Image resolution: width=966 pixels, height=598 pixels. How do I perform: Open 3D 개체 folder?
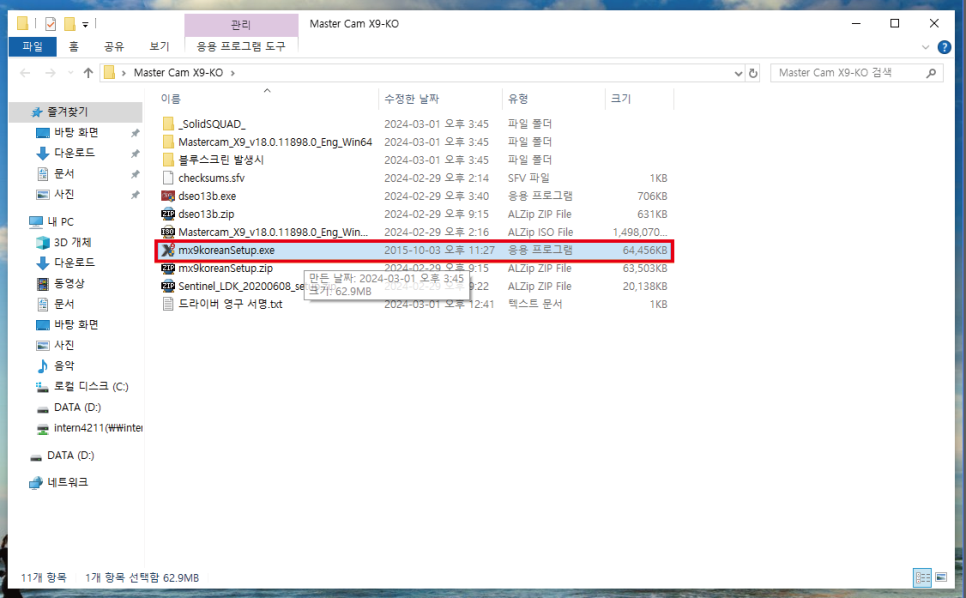pos(72,242)
